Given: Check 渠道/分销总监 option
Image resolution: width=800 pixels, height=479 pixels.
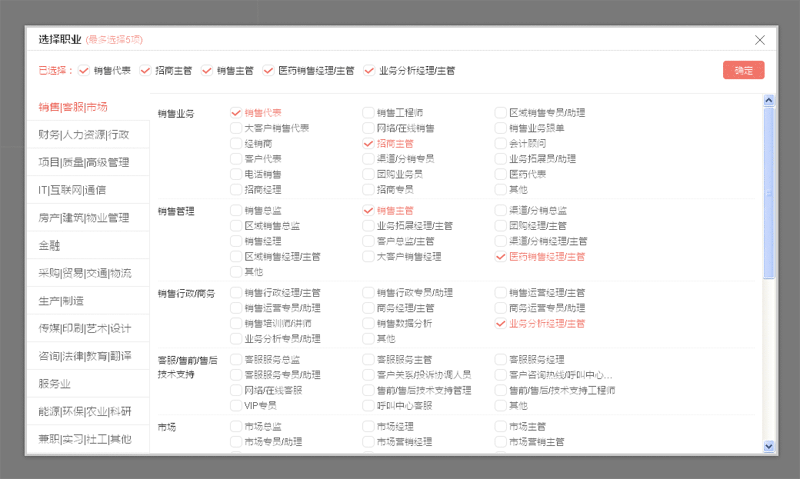Looking at the screenshot, I should pyautogui.click(x=501, y=210).
